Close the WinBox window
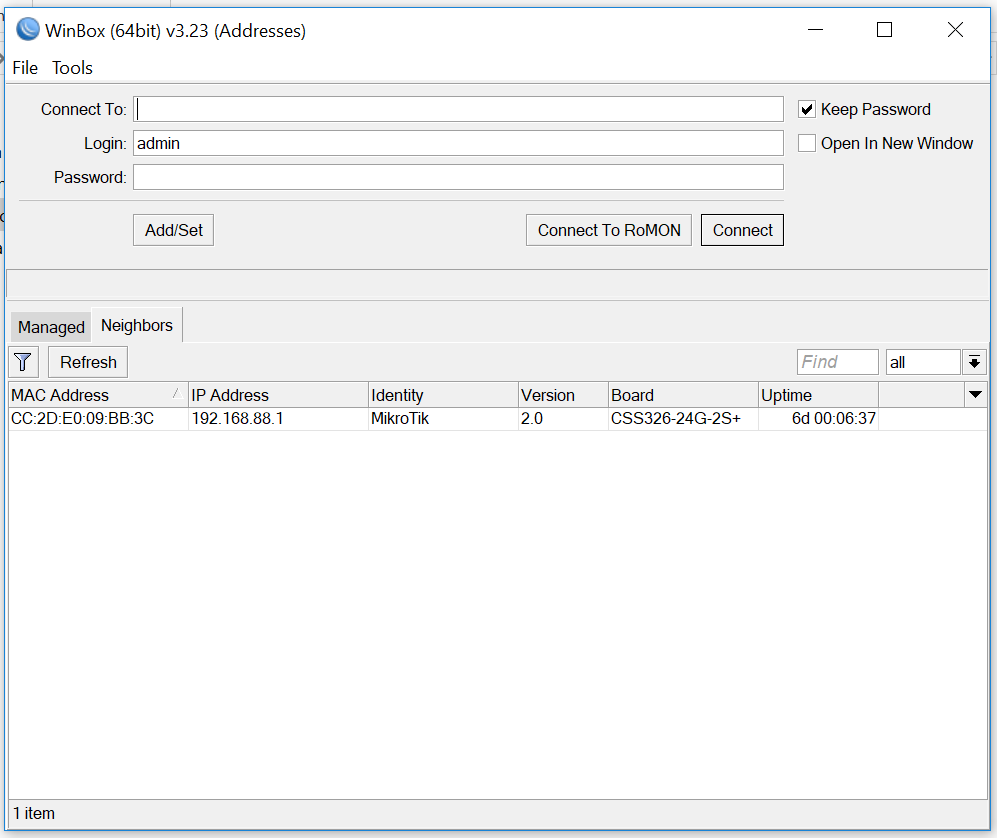This screenshot has width=997, height=838. (x=955, y=30)
